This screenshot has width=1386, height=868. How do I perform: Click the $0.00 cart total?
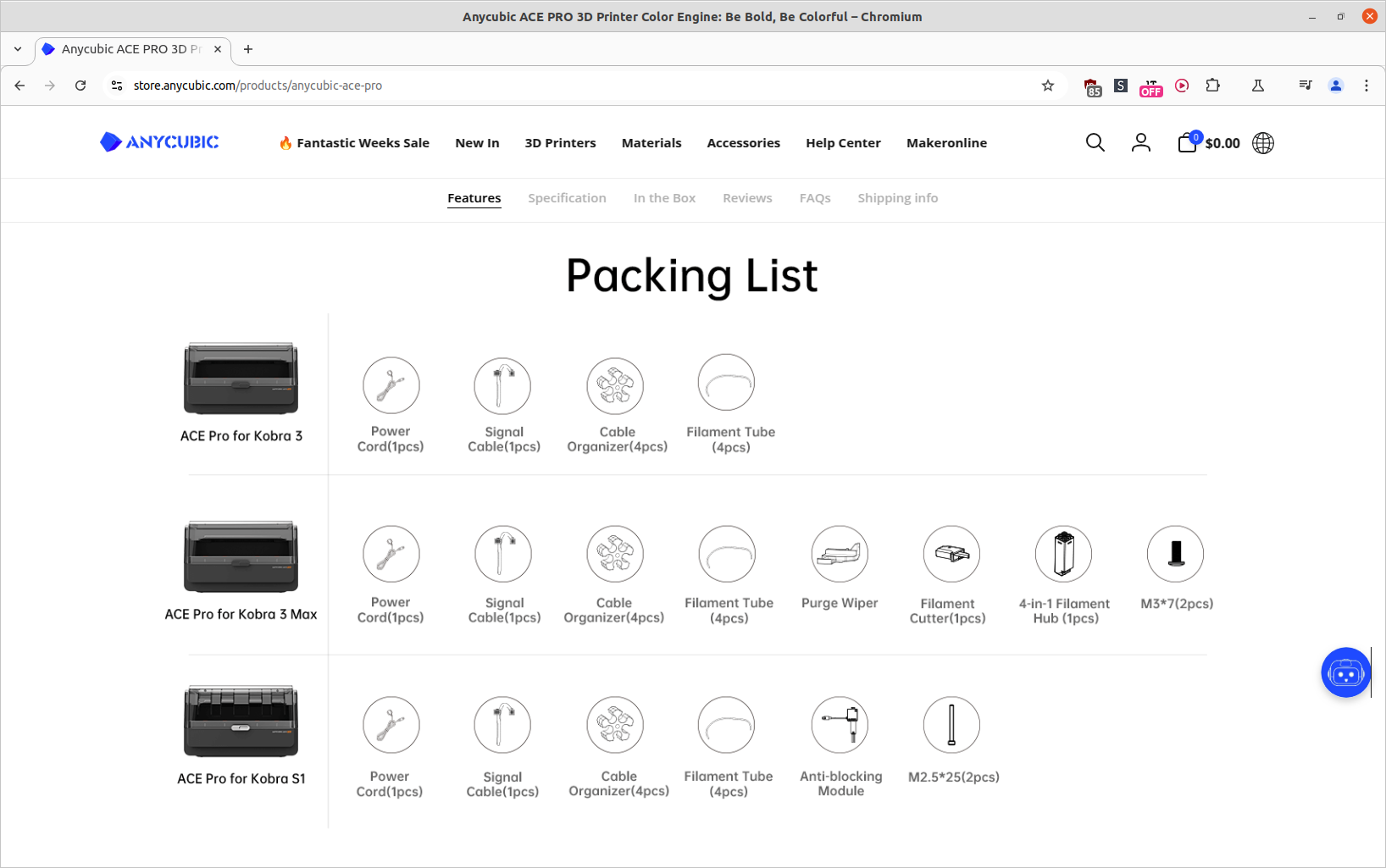pos(1222,143)
